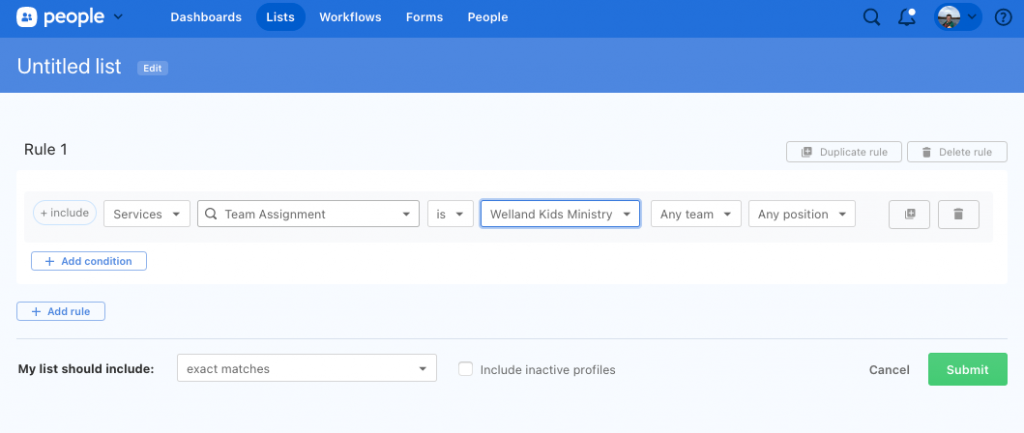Screen dimensions: 1024x433
Task: Click the trash icon to delete condition
Action: tap(958, 214)
